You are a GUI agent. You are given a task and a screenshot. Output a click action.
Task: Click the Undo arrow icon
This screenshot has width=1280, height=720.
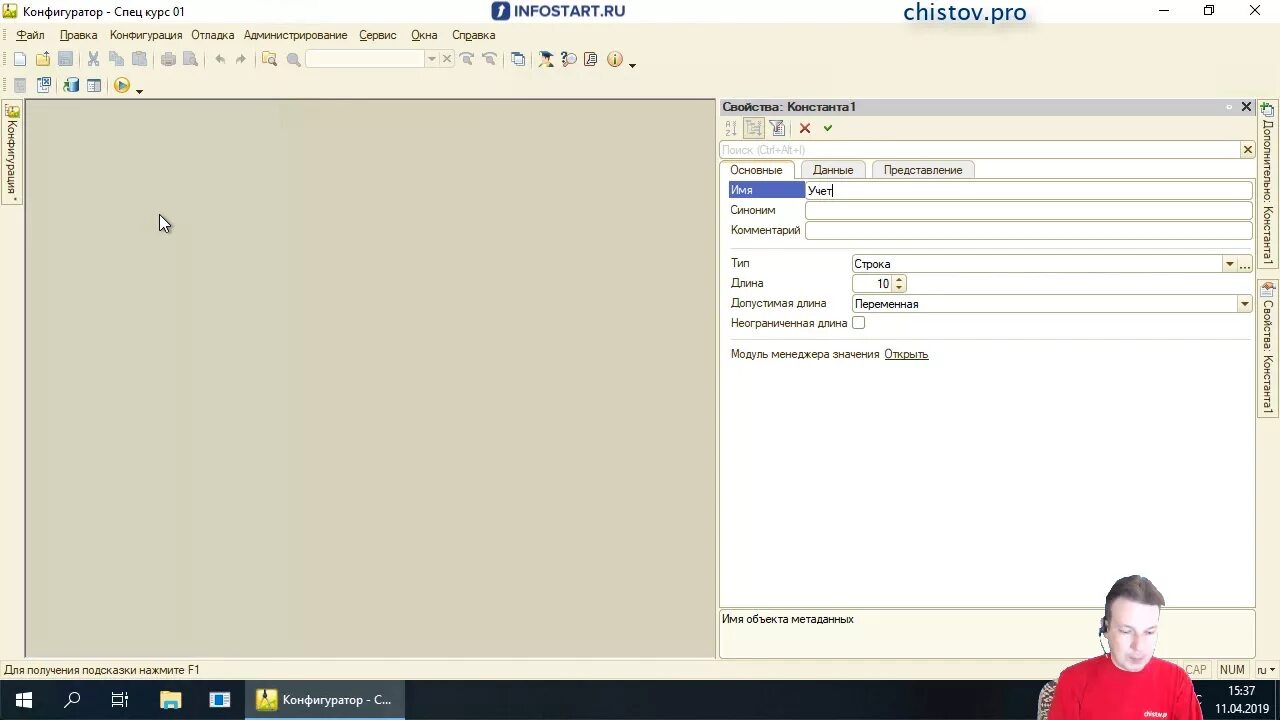point(220,59)
